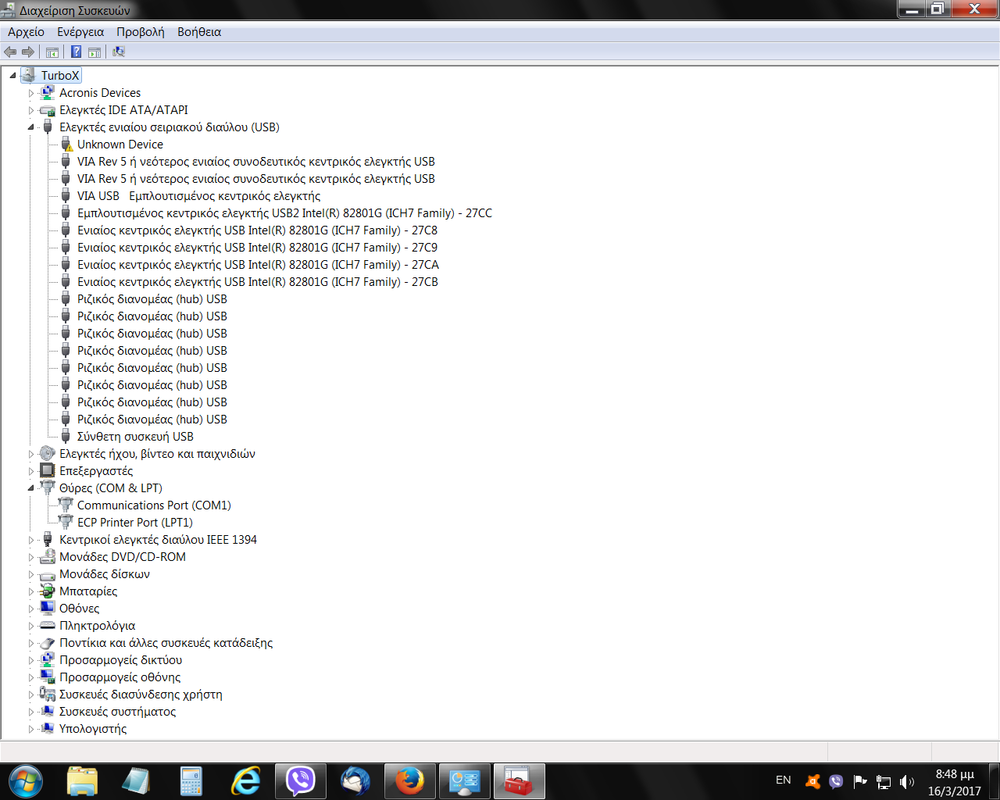Open the Προβολή menu
This screenshot has width=1000, height=800.
140,32
